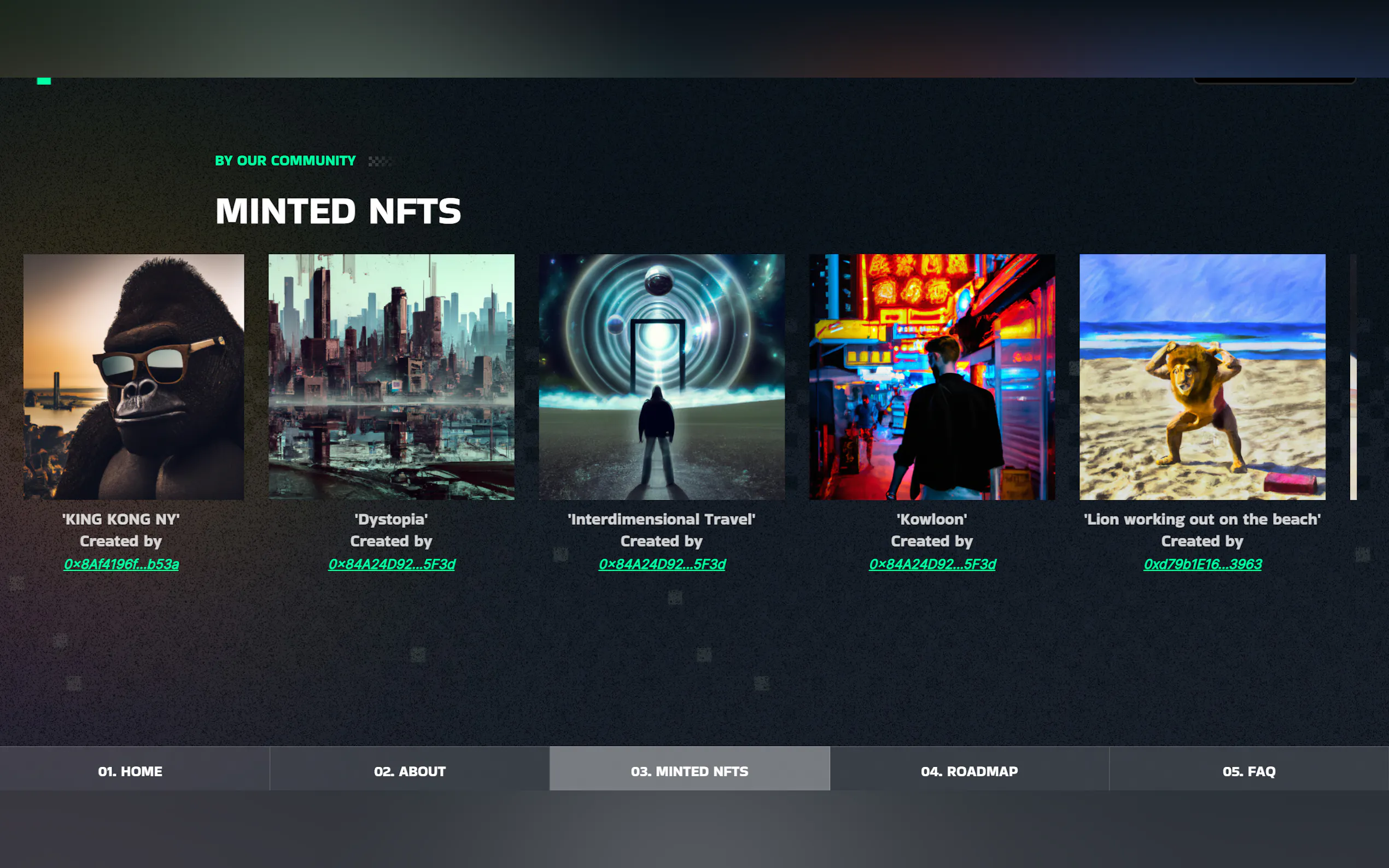Switch to the 02. ABOUT tab
Screen dimensions: 1389x868
pyautogui.click(x=410, y=770)
